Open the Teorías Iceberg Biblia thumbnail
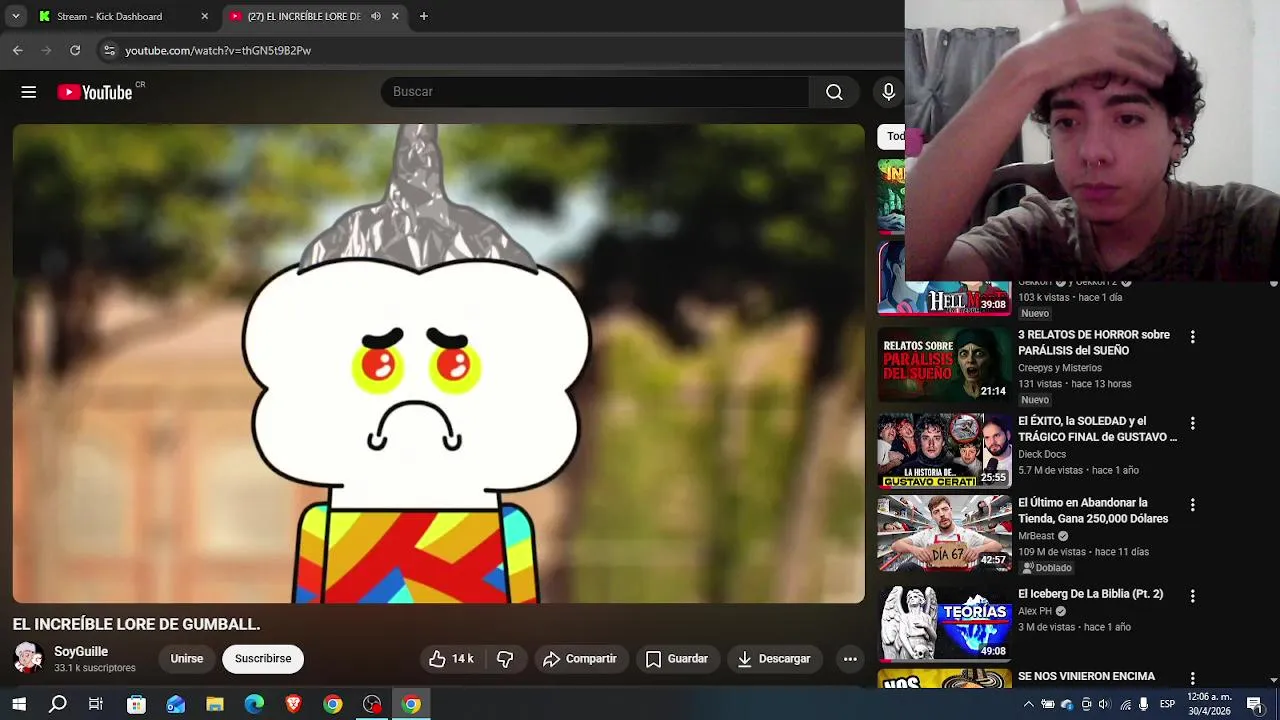 (x=945, y=624)
